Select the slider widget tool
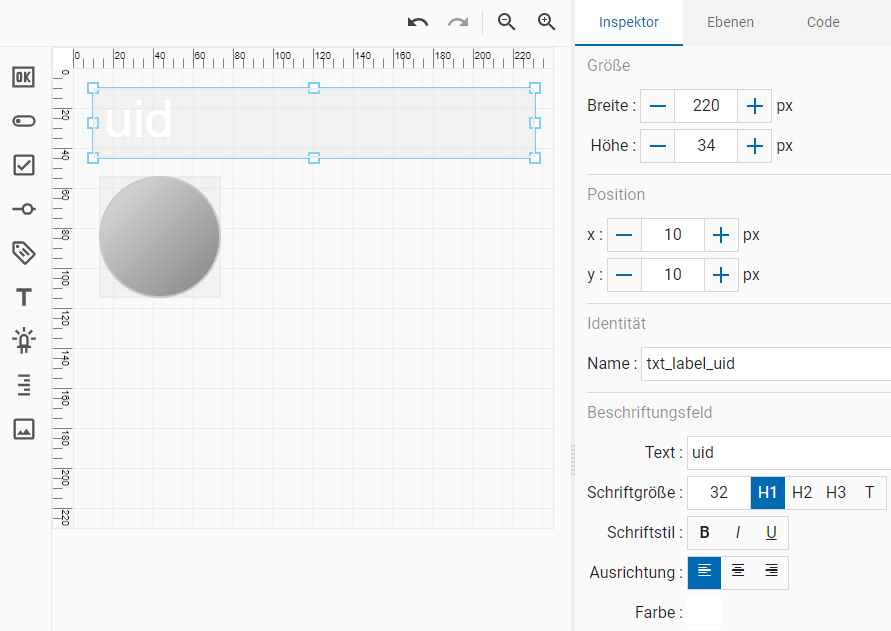The image size is (891, 631). [24, 209]
